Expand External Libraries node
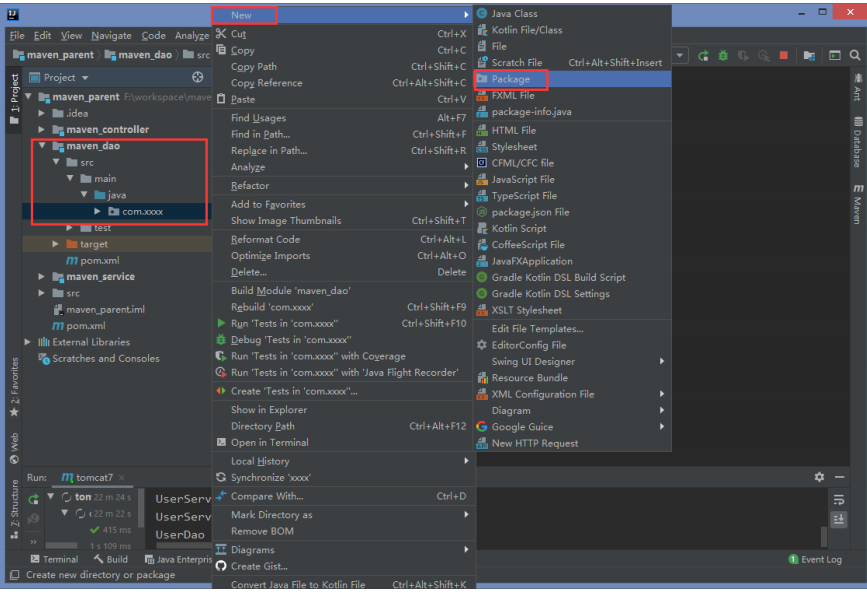Viewport: 867px width, 601px height. (28, 342)
